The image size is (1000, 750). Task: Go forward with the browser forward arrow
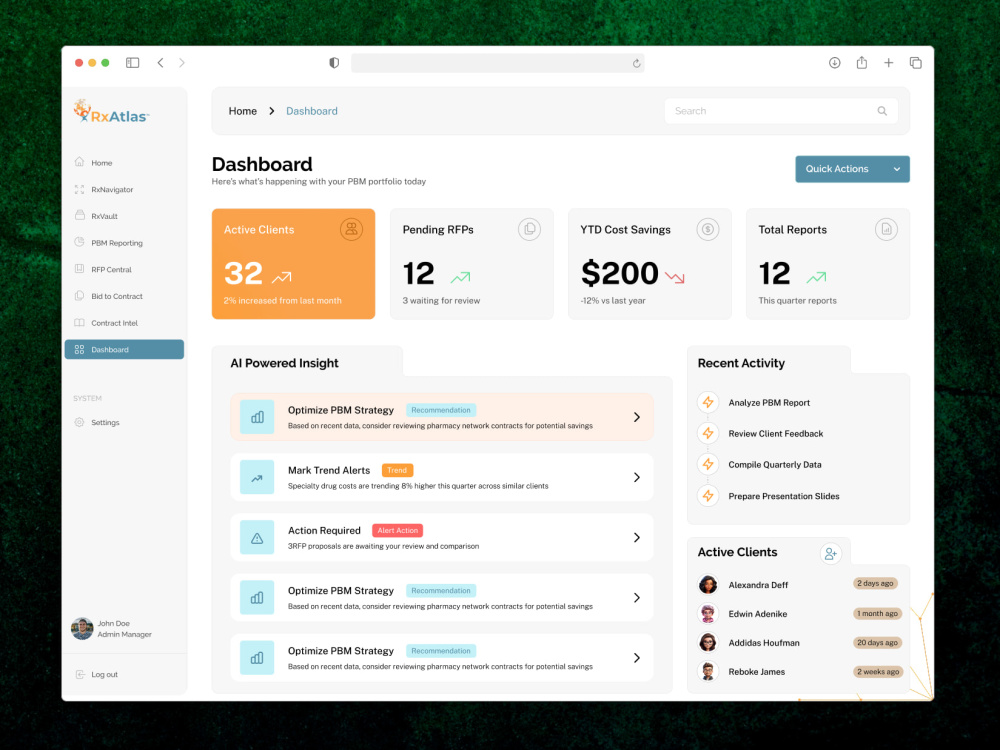point(182,62)
